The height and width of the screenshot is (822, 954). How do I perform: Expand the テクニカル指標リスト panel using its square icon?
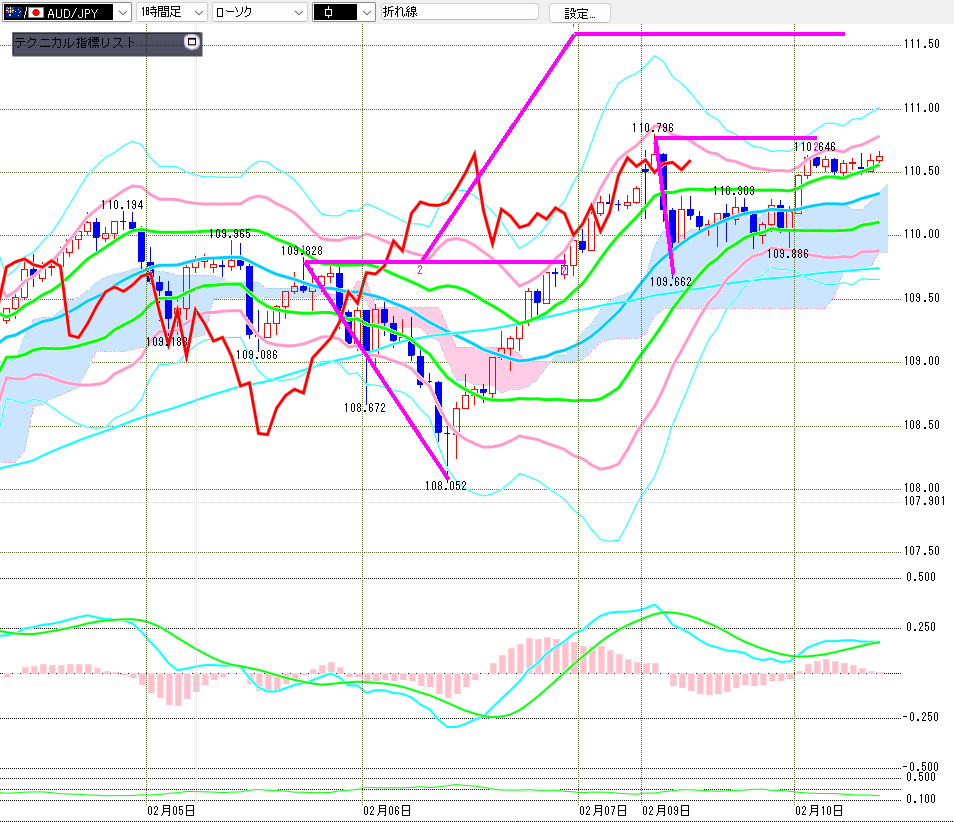click(x=192, y=43)
